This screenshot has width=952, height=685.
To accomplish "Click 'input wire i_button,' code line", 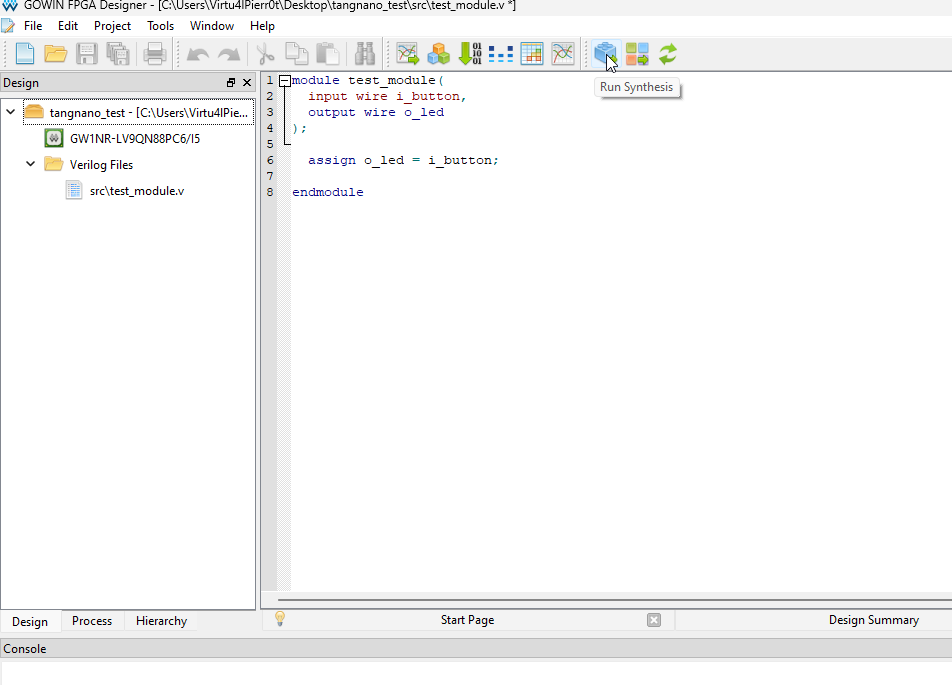I will pos(387,97).
